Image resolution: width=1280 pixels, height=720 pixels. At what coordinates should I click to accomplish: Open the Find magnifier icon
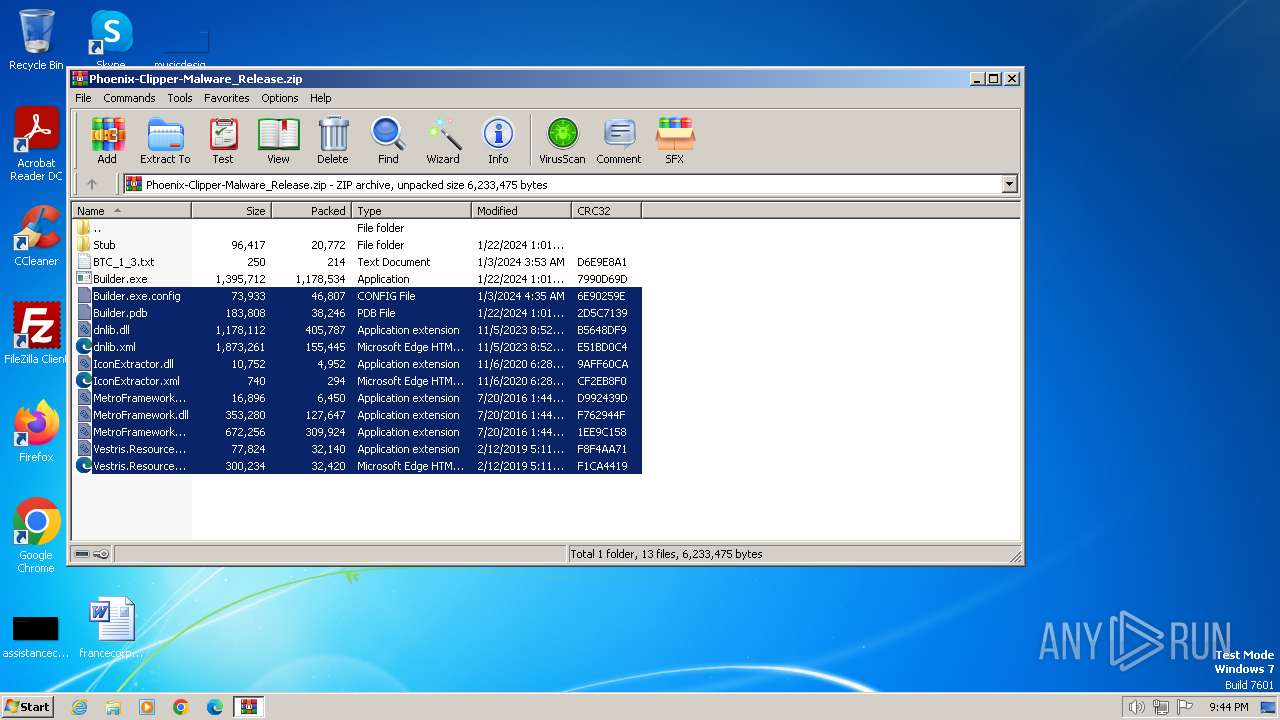click(x=388, y=141)
